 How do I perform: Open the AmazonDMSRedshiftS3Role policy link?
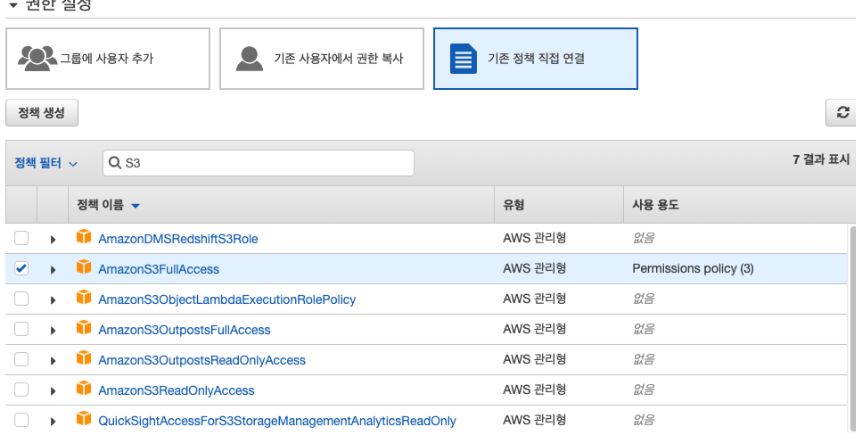pyautogui.click(x=178, y=239)
